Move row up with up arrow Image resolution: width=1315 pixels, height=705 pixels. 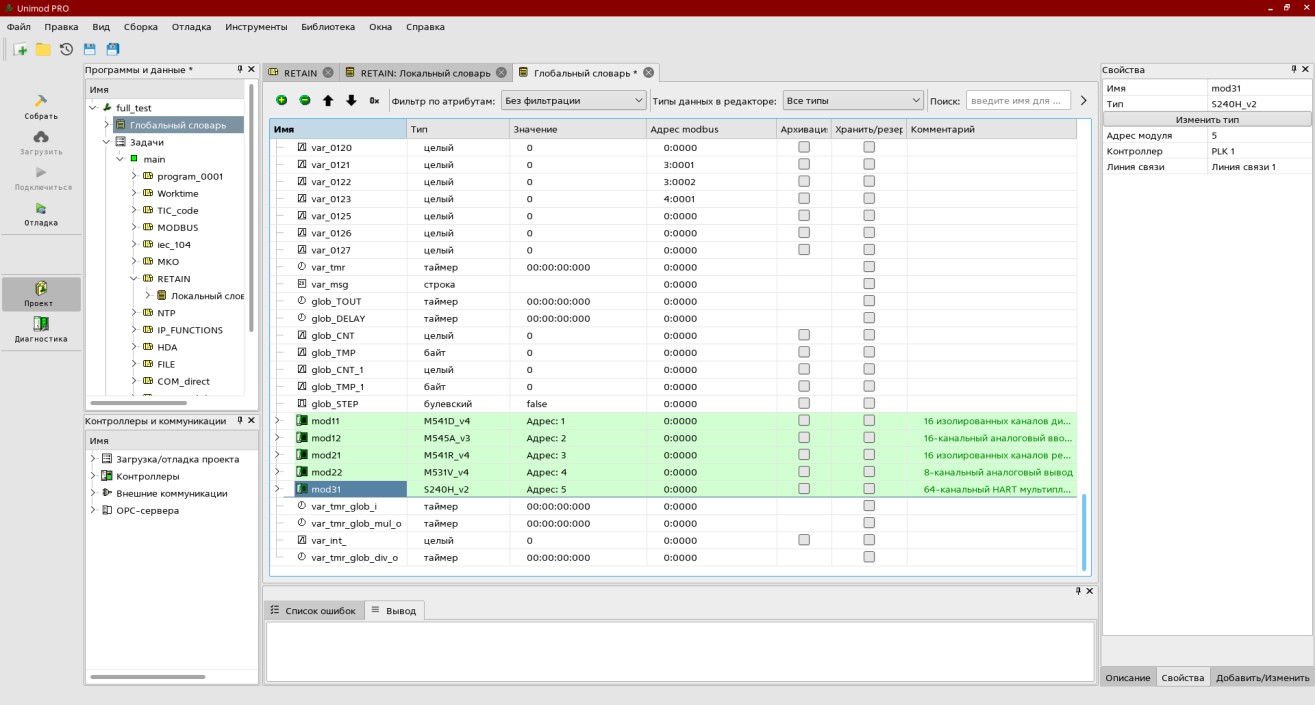pyautogui.click(x=327, y=100)
